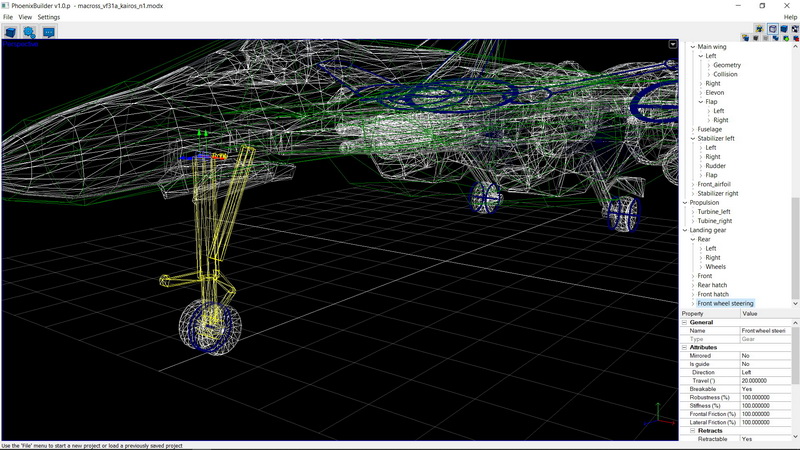Open the File menu
Image resolution: width=800 pixels, height=450 pixels.
(x=8, y=17)
